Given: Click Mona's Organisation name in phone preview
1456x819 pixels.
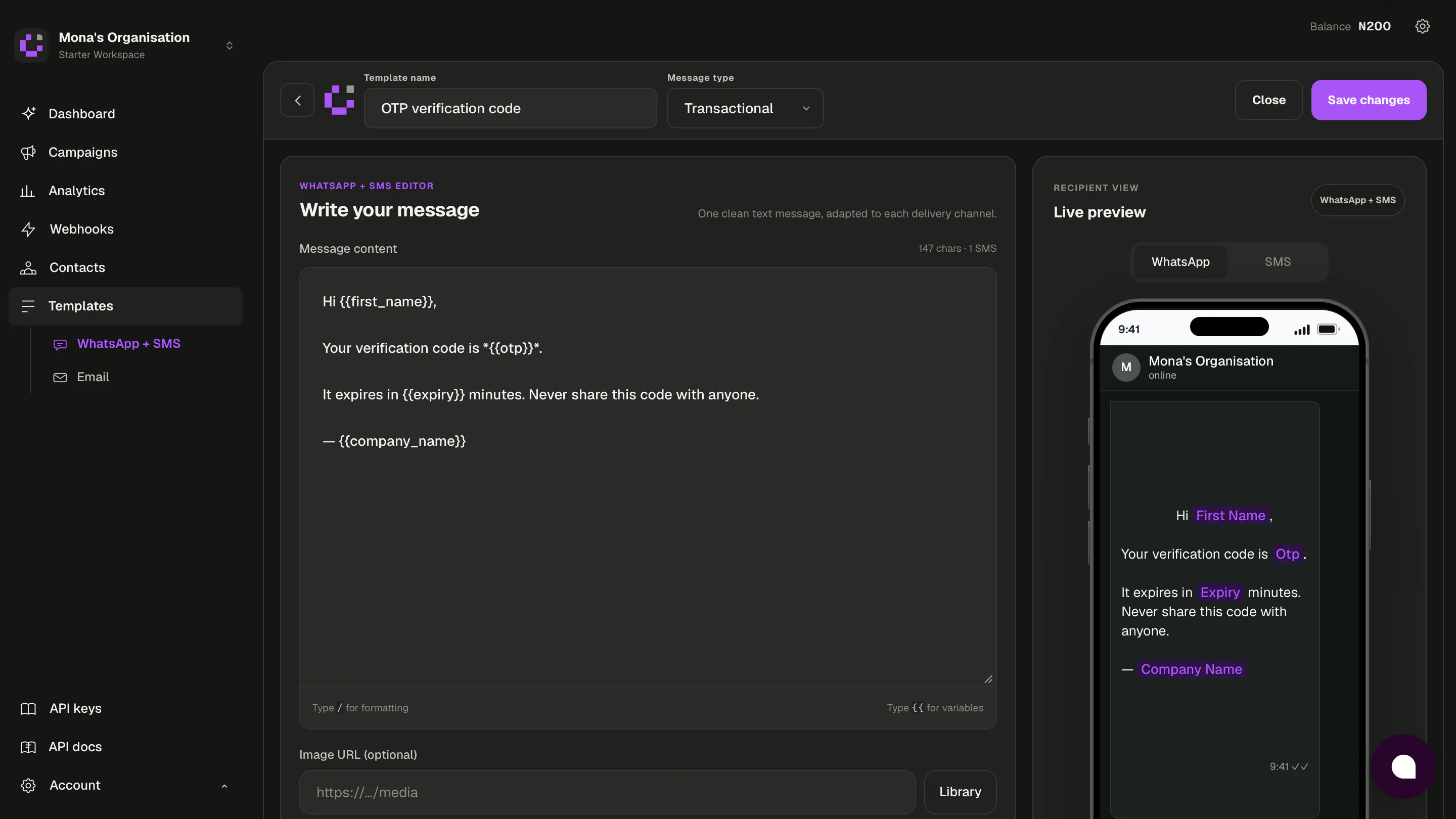Looking at the screenshot, I should [1211, 361].
